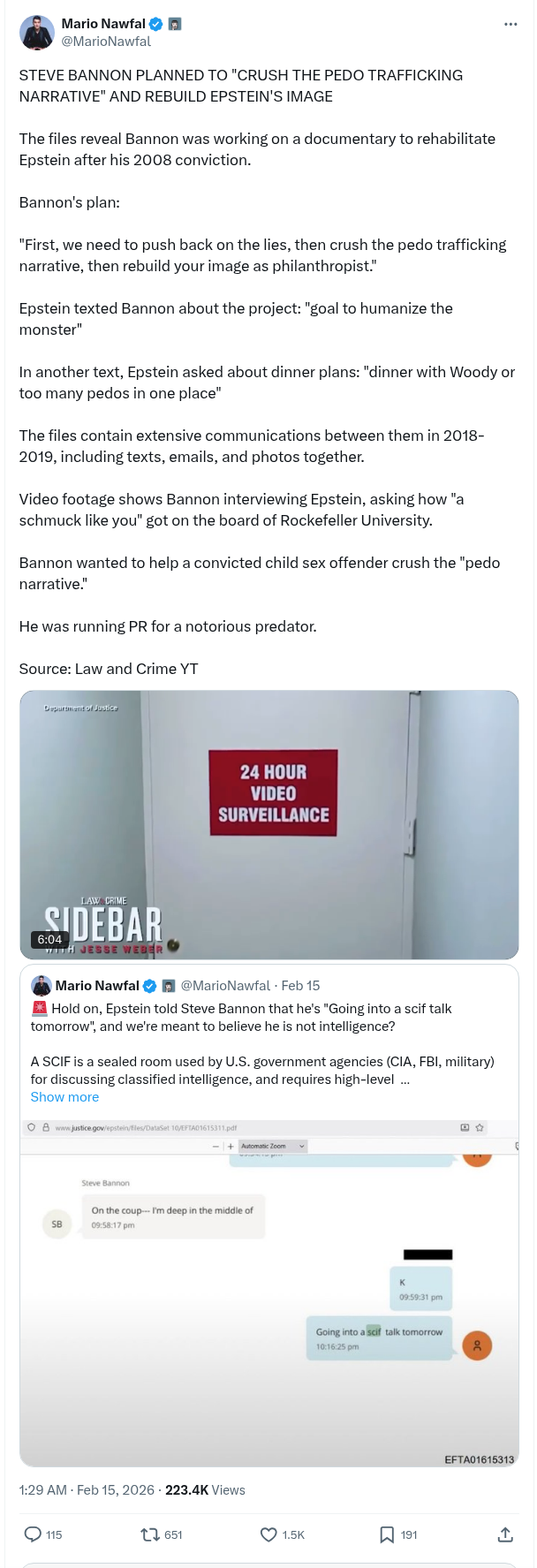Like the post with heart icon
Viewport: 537px width, 1568px height.
point(268,1534)
